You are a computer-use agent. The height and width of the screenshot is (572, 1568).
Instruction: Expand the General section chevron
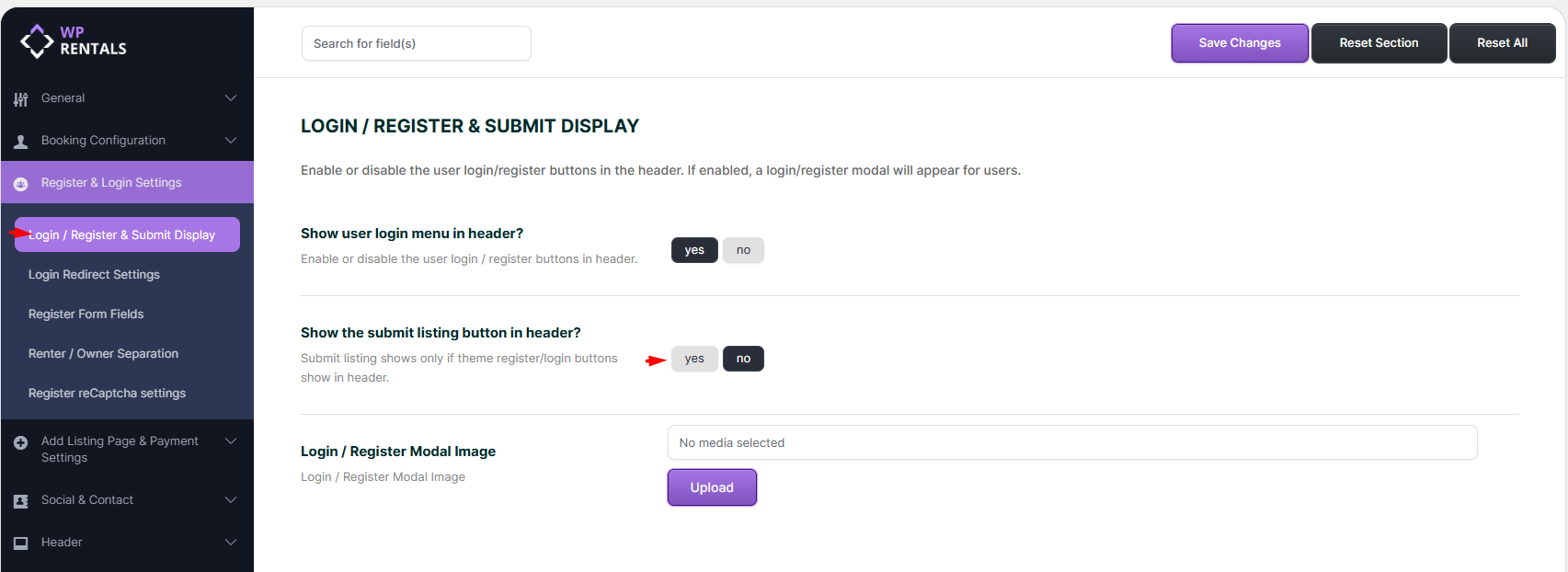tap(231, 98)
